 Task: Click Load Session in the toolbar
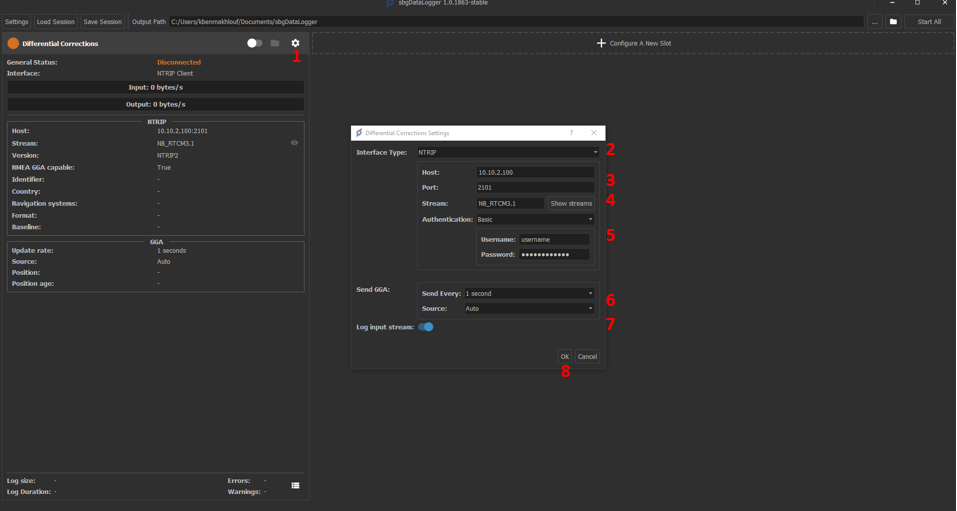[x=56, y=21]
